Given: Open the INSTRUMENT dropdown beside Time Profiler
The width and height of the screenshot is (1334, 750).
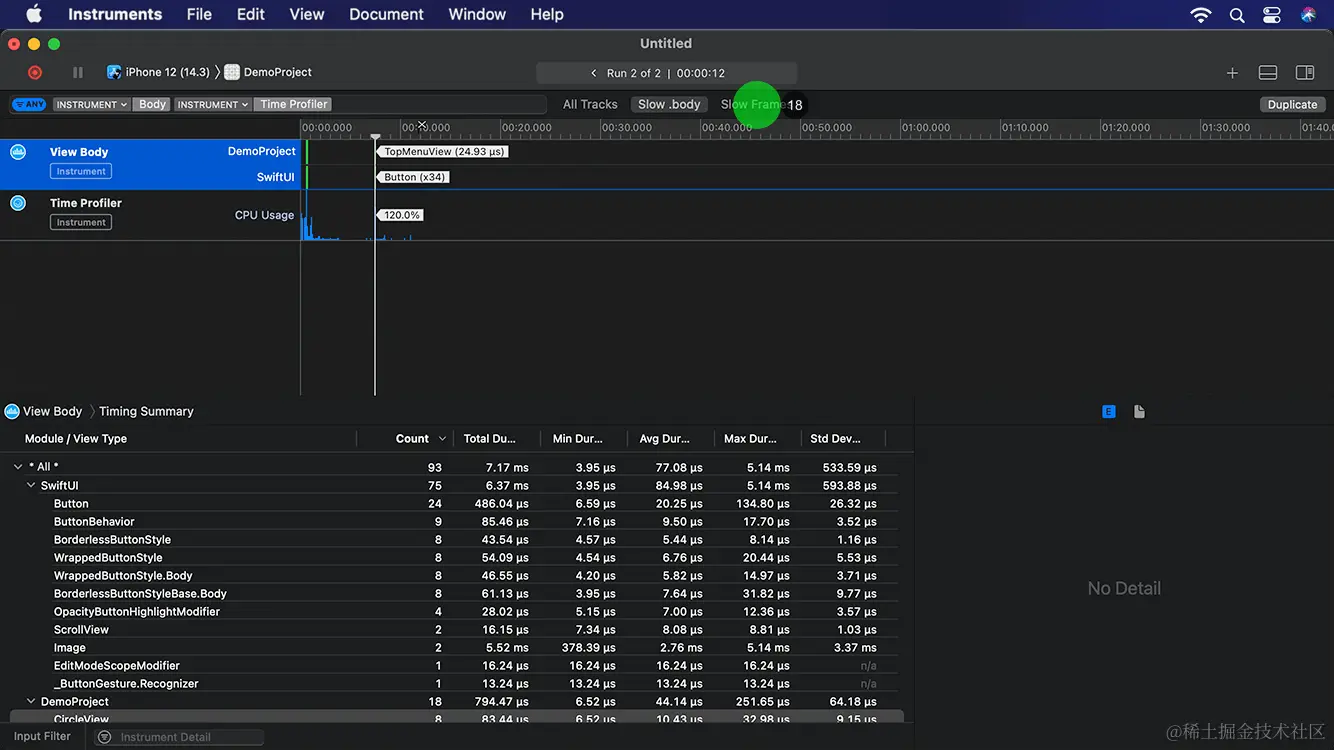Looking at the screenshot, I should (x=213, y=104).
